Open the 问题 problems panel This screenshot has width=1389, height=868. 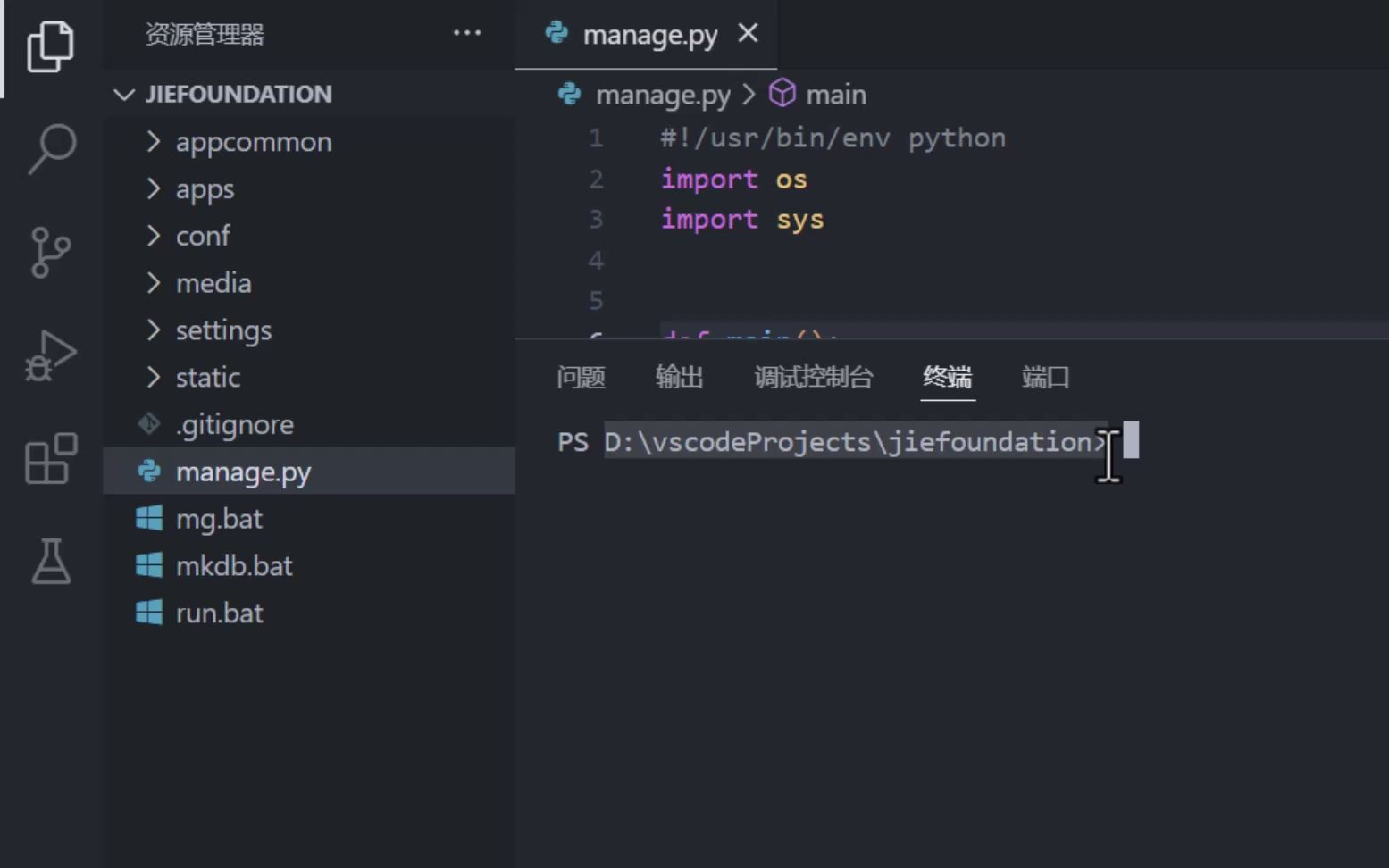pos(581,378)
